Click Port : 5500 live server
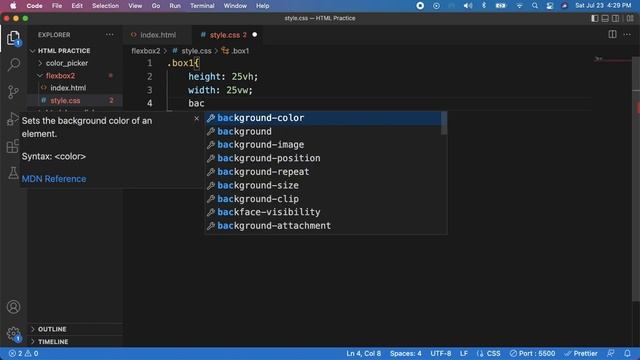This screenshot has width=640, height=360. click(532, 353)
